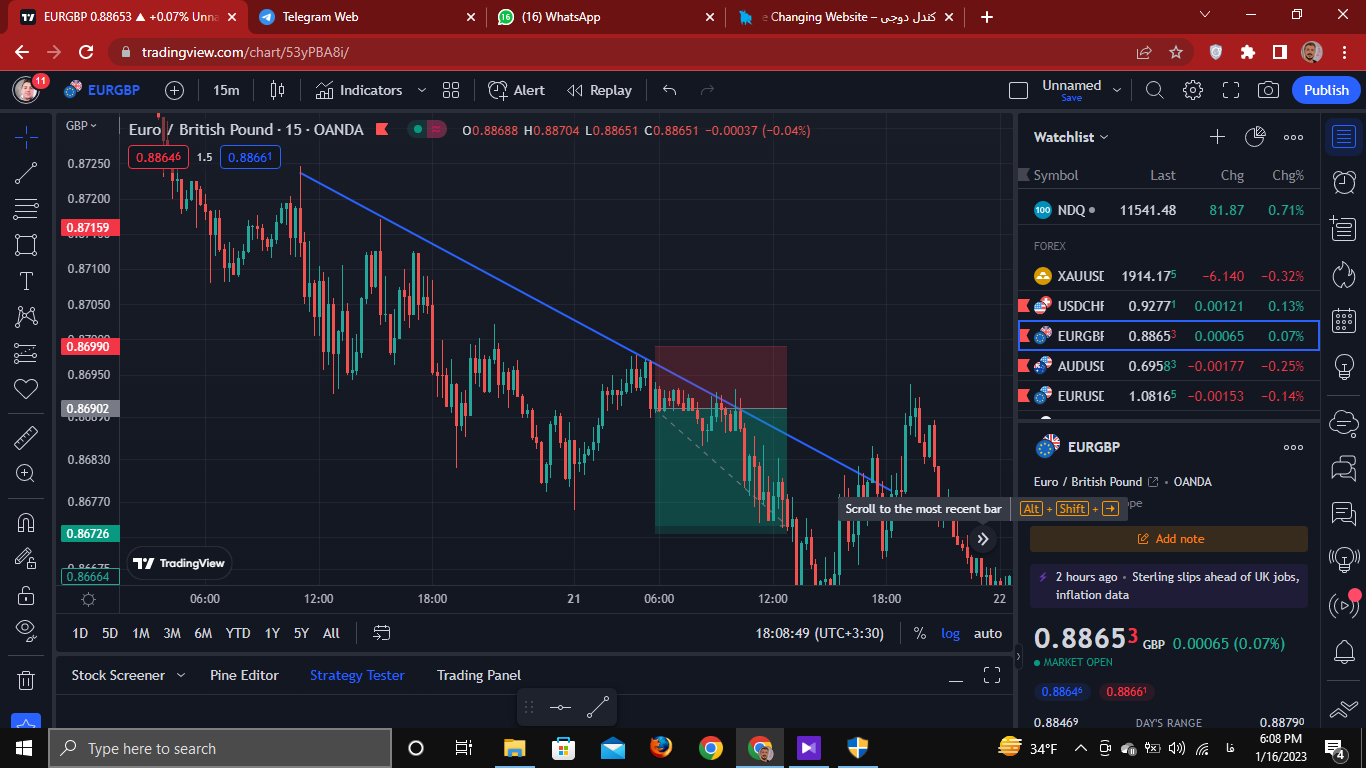This screenshot has width=1366, height=768.
Task: Click the Add note button
Action: pos(1169,539)
